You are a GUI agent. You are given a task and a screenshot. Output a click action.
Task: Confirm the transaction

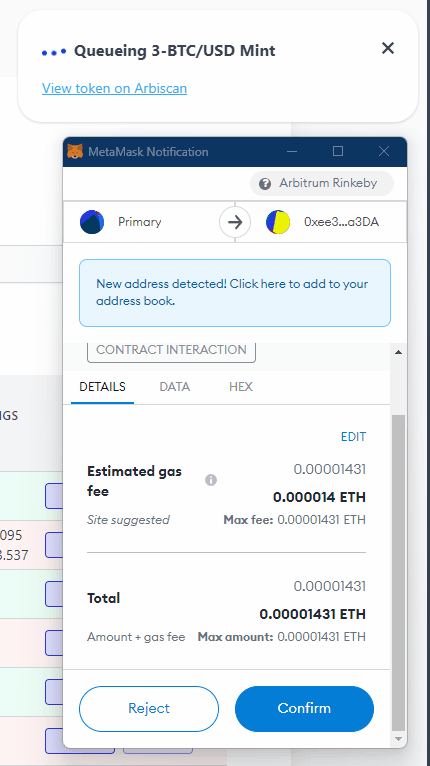click(x=304, y=708)
